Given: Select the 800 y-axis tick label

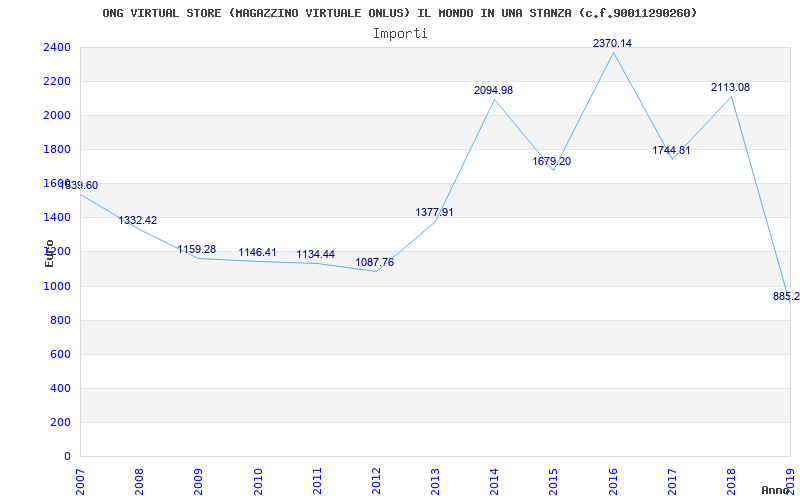Looking at the screenshot, I should 60,320.
